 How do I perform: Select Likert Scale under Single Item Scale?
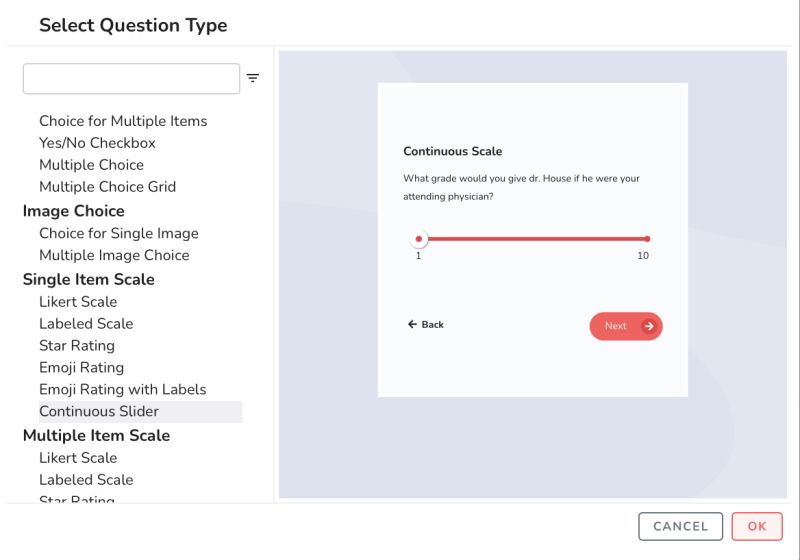tap(78, 302)
